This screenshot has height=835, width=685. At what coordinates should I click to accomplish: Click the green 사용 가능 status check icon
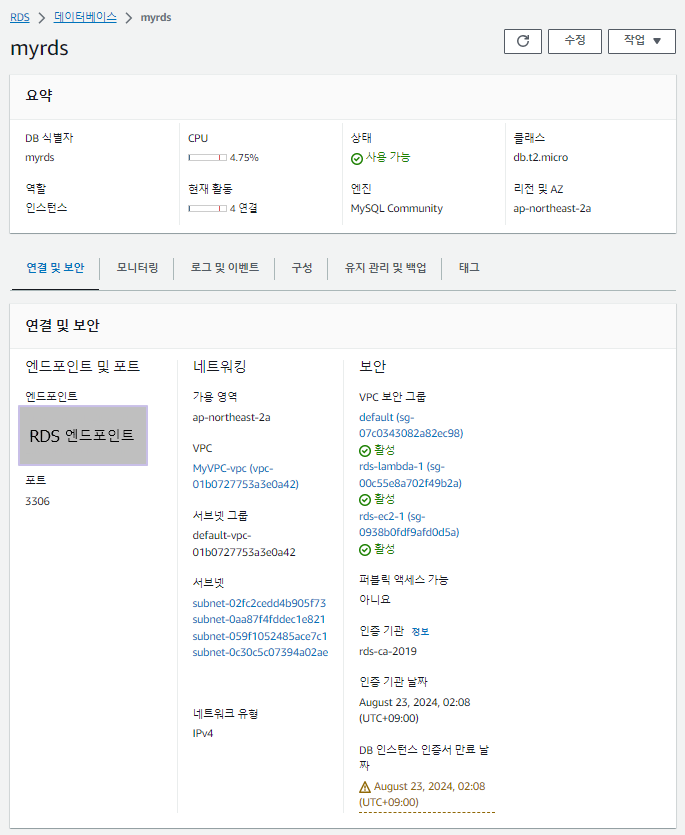click(356, 159)
